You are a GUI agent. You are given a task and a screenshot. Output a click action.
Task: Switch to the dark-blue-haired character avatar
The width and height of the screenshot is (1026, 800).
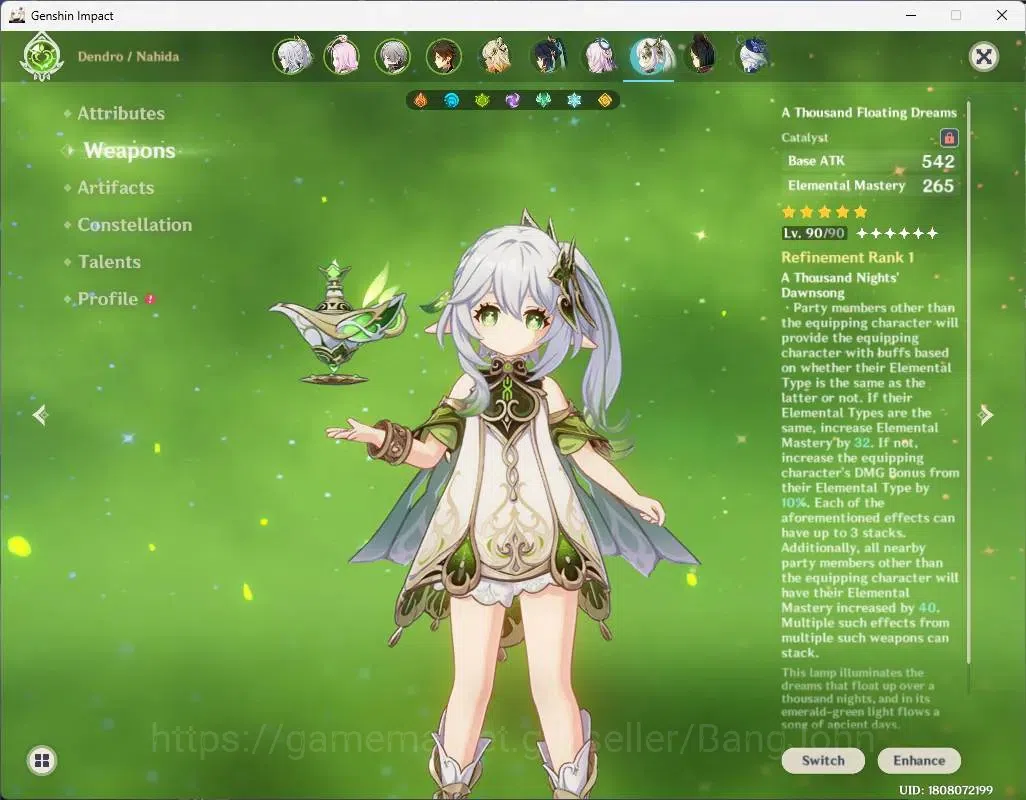(547, 56)
